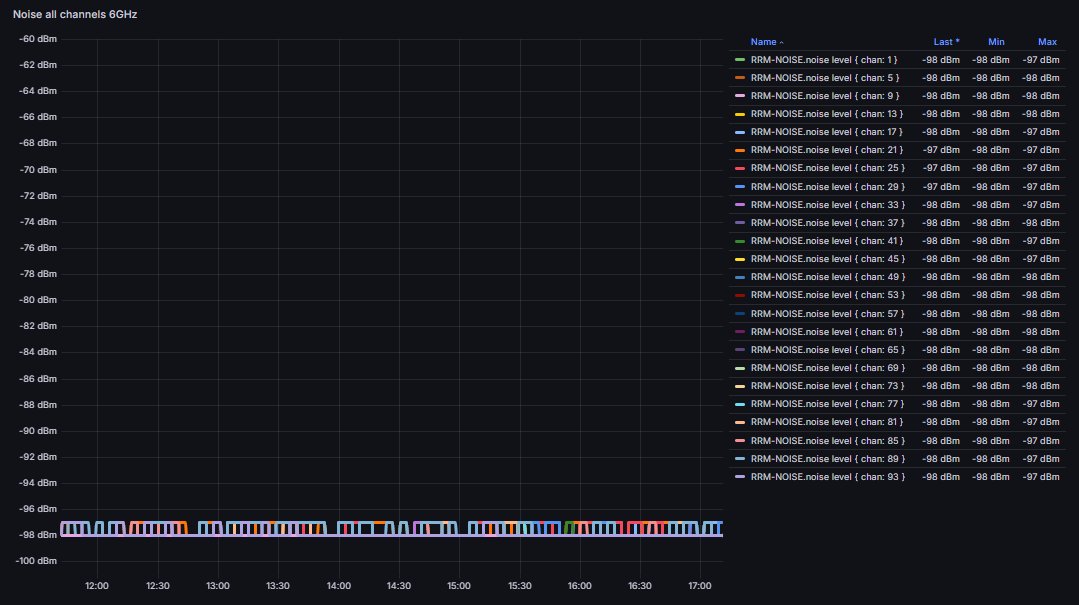This screenshot has height=605, width=1079.
Task: Click legend label RRM-NOISE.noise level { chan: 93 }
Action: point(827,476)
